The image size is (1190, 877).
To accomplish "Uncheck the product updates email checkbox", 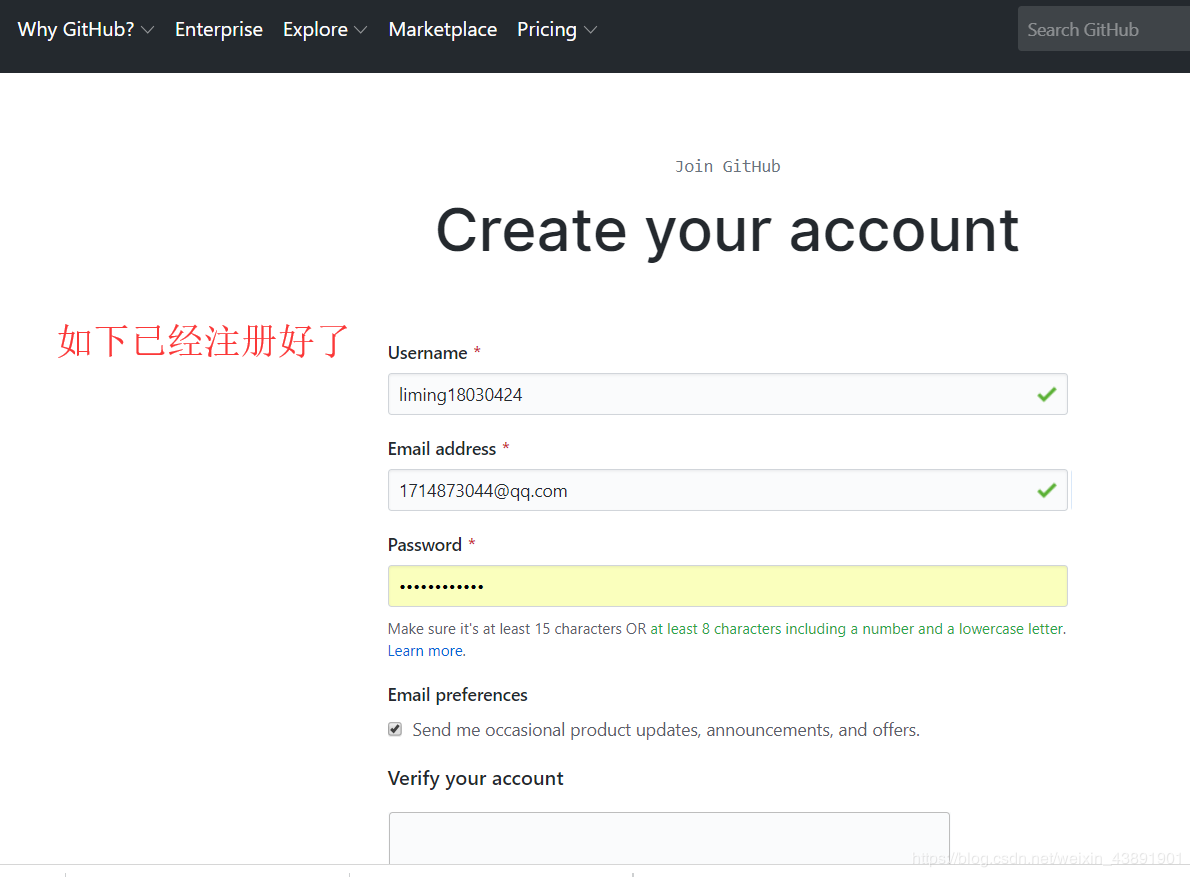I will pos(395,729).
